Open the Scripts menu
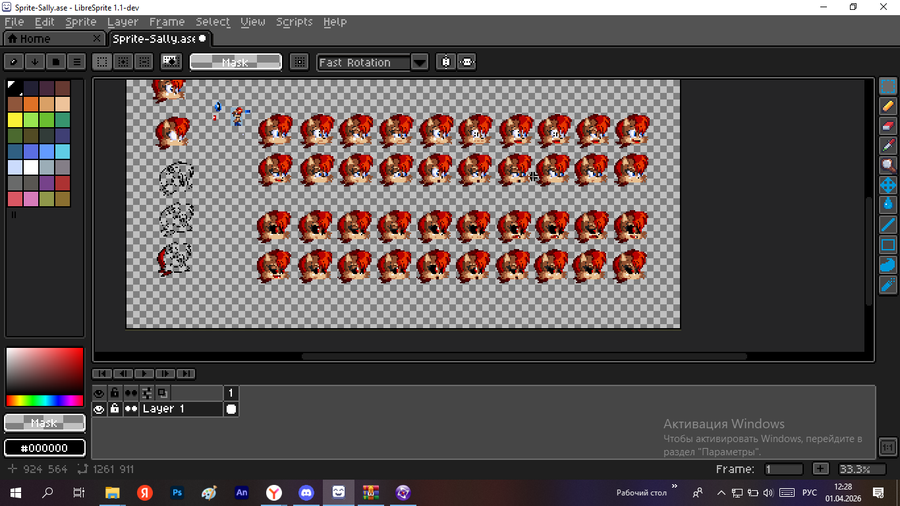900x506 pixels. [294, 22]
